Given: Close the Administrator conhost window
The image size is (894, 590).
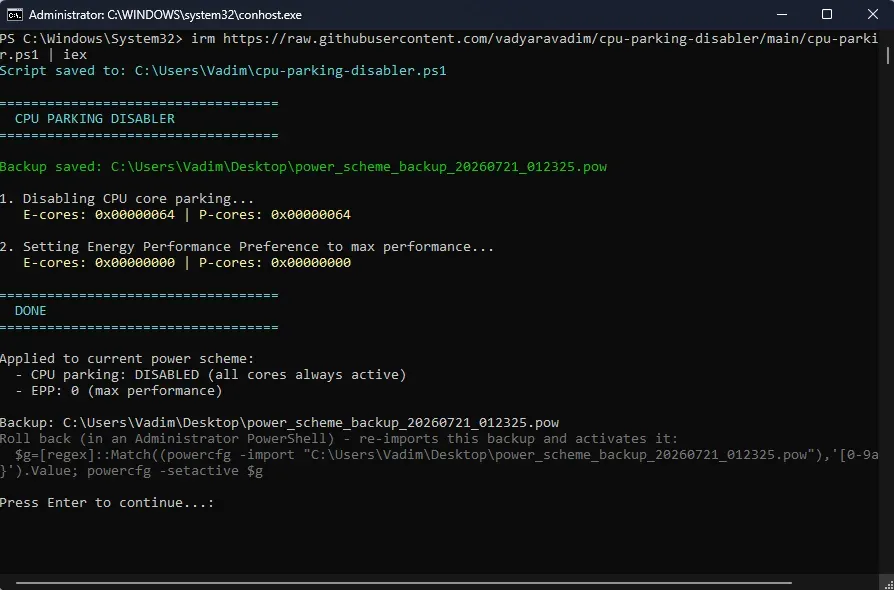Looking at the screenshot, I should [872, 15].
